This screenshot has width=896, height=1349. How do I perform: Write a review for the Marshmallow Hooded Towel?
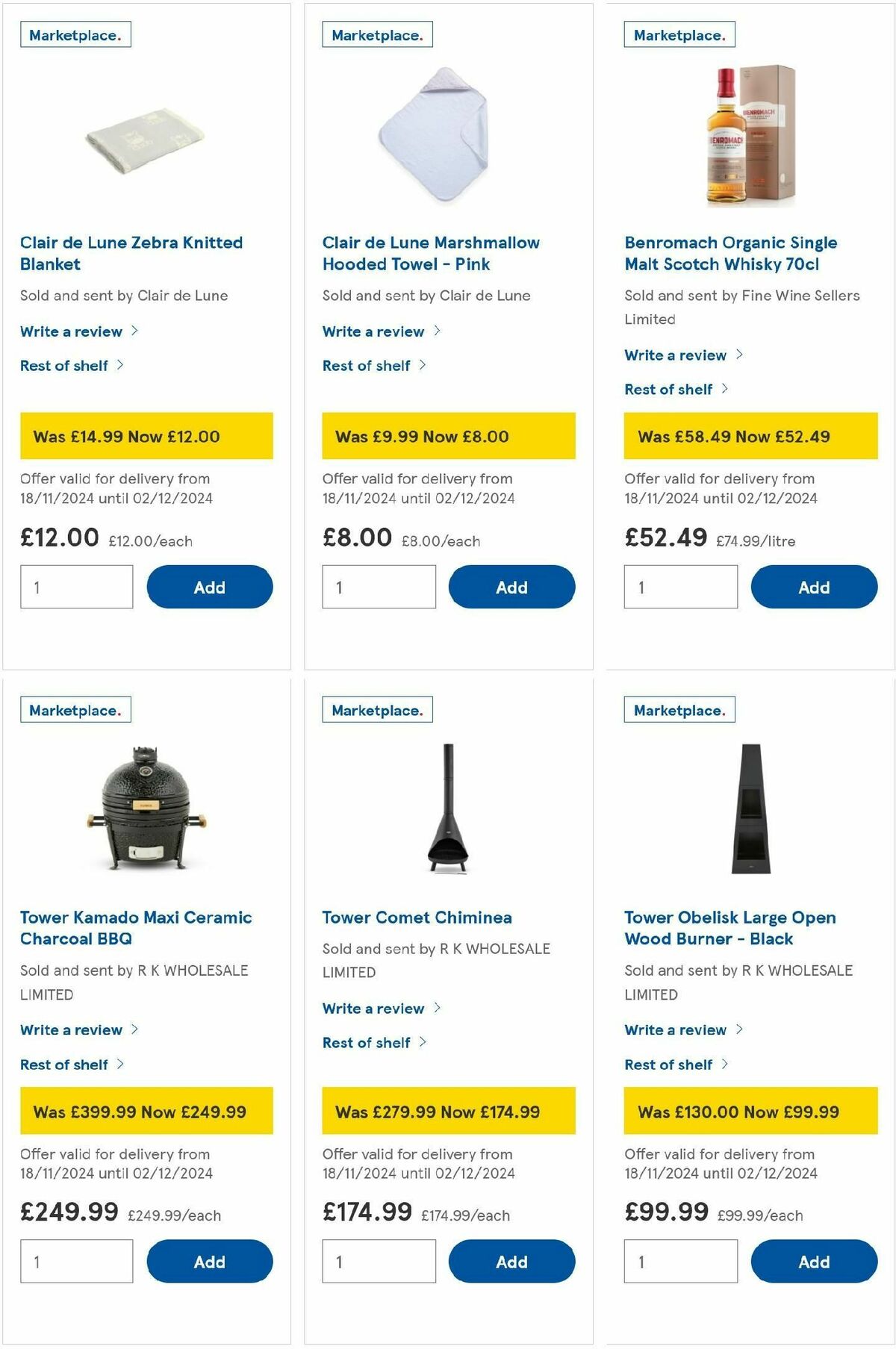376,331
